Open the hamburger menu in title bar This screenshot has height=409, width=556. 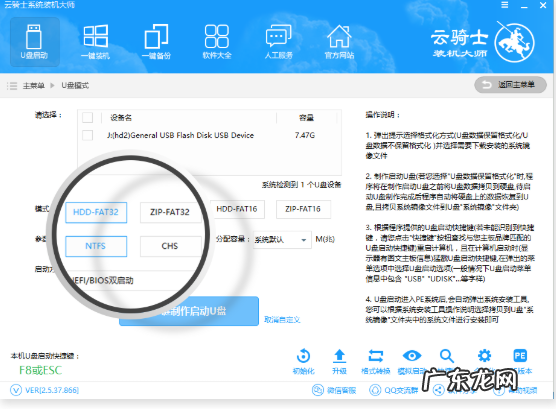coord(505,5)
